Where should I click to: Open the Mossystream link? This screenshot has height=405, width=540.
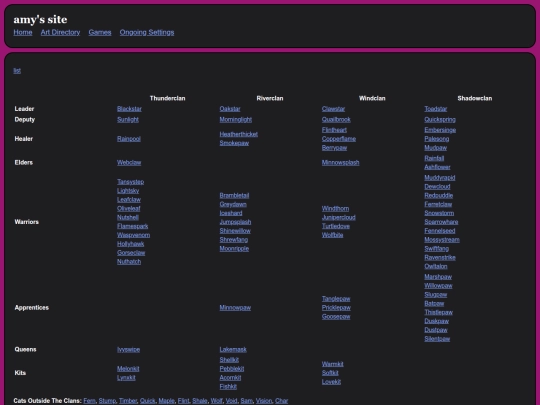[442, 240]
